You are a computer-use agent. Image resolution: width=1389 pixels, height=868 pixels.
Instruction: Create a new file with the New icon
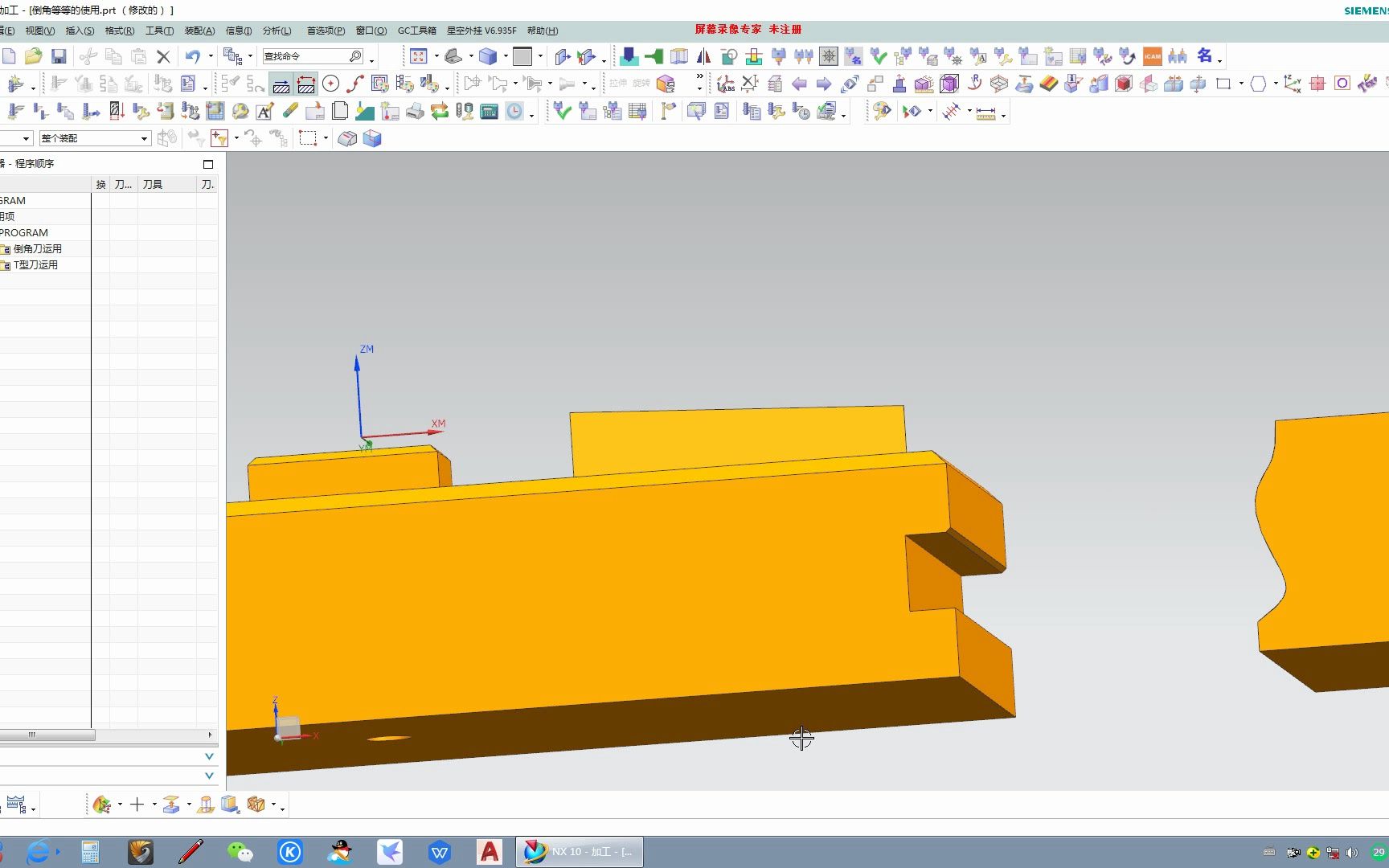9,56
